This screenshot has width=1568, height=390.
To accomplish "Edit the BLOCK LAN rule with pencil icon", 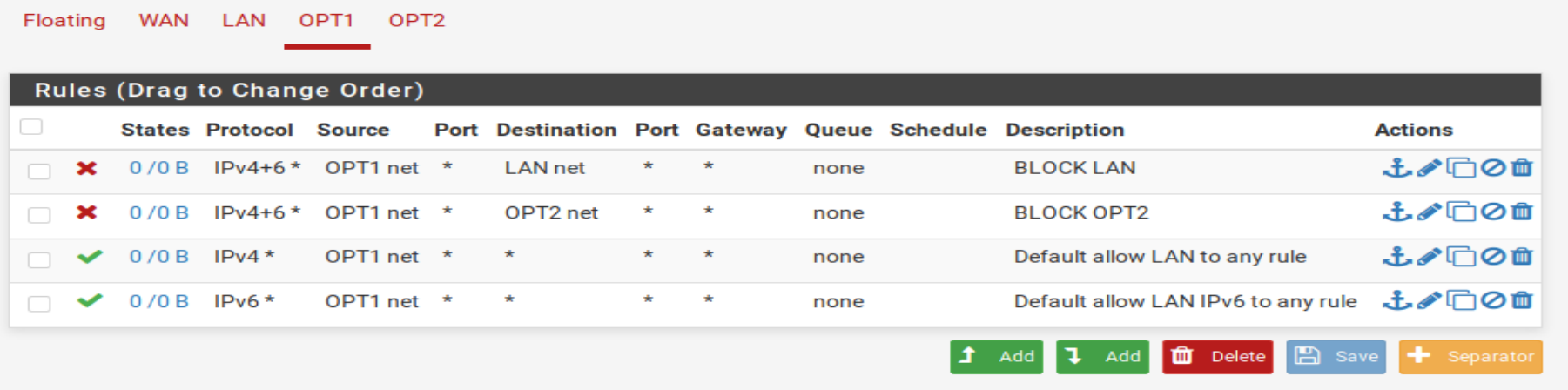I will pyautogui.click(x=1429, y=168).
